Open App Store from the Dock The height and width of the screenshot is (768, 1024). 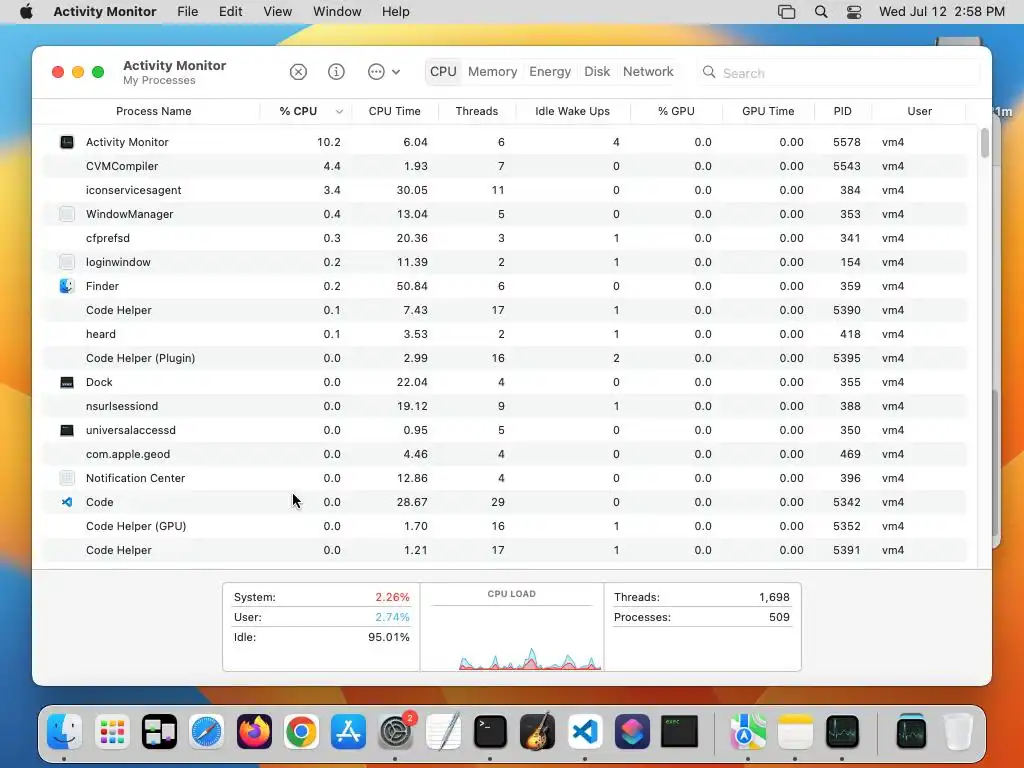click(348, 731)
